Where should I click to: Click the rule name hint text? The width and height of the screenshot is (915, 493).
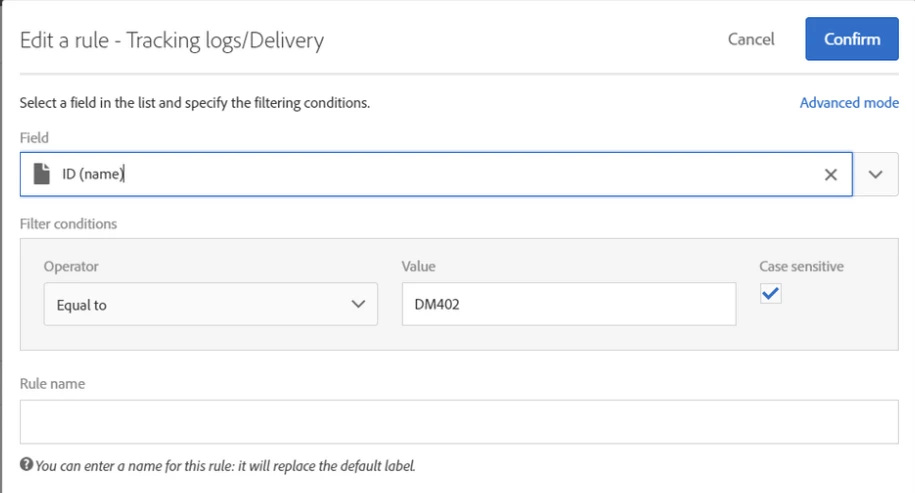224,465
